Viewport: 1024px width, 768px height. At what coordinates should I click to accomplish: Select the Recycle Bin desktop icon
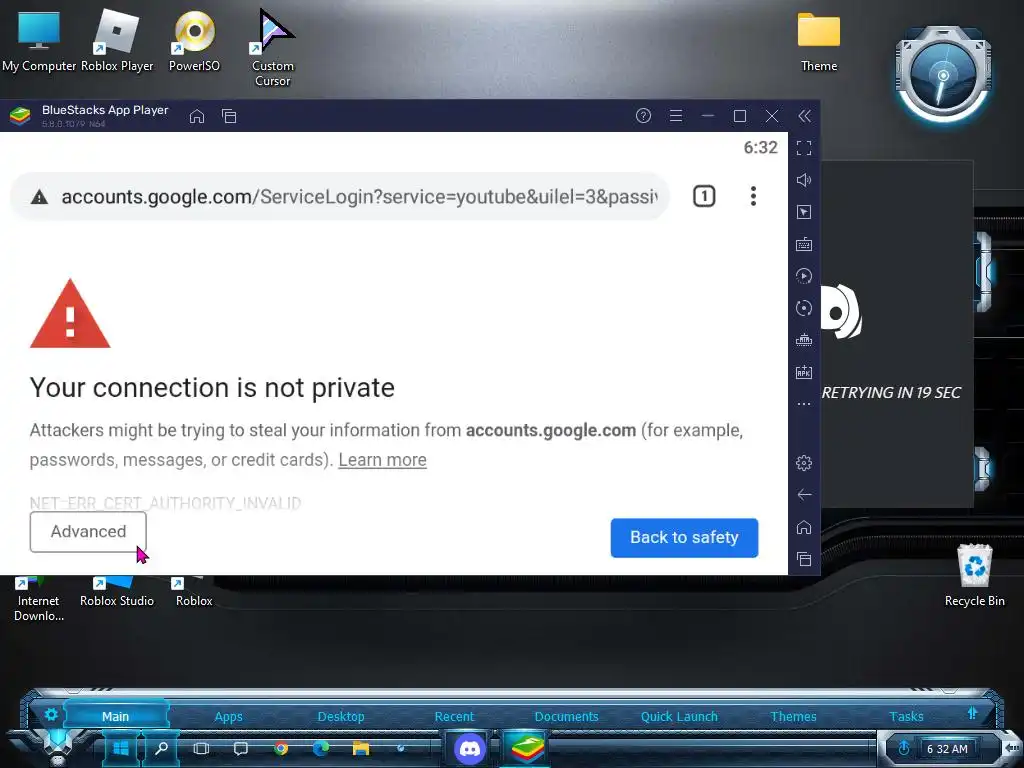pos(974,575)
